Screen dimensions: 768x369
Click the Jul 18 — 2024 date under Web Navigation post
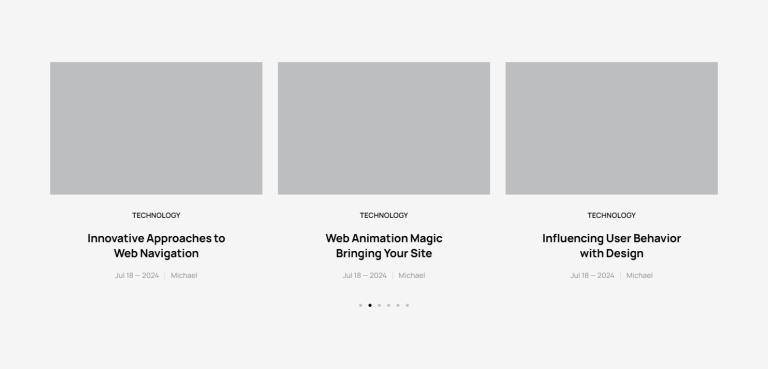(137, 275)
